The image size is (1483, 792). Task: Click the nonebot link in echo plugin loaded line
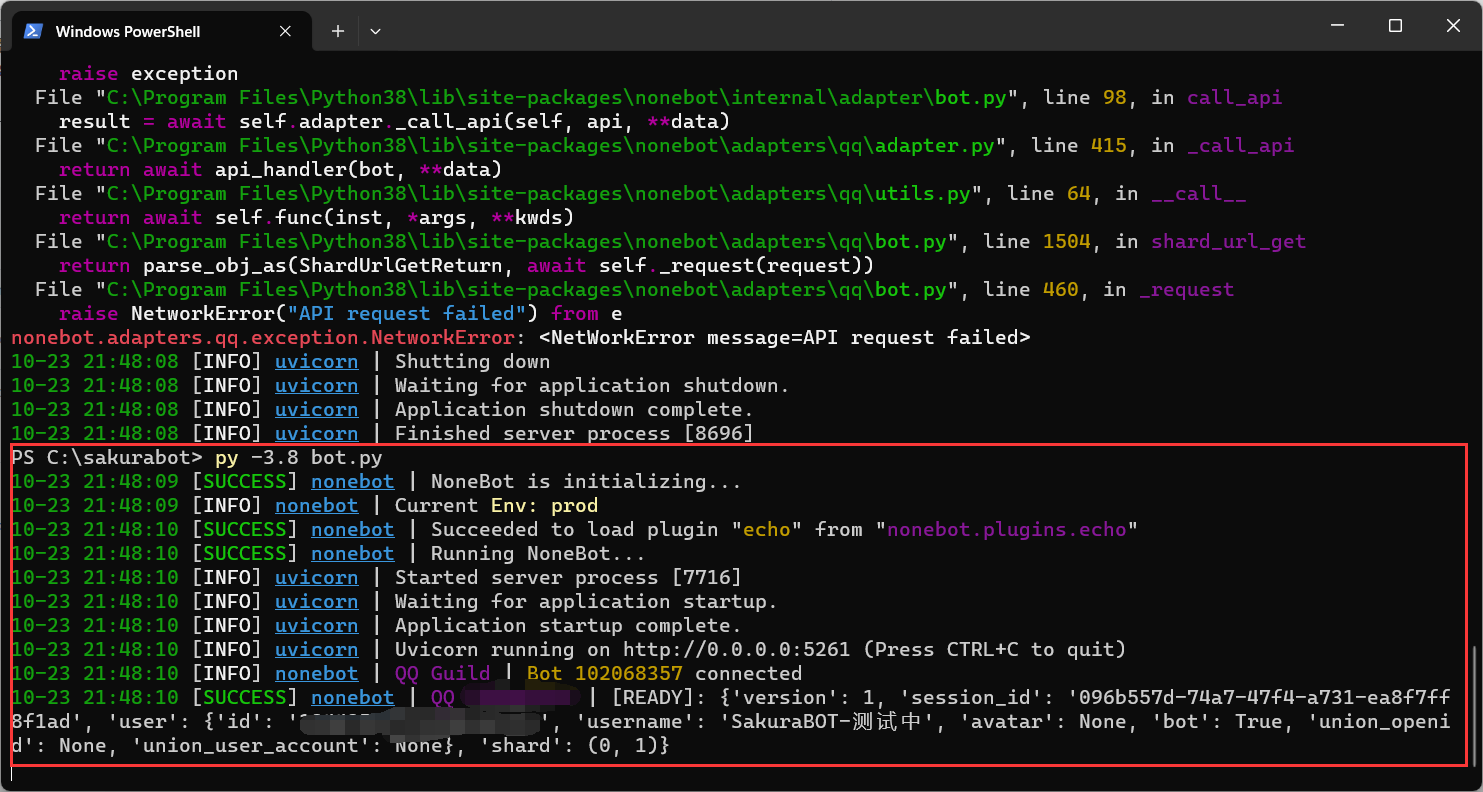pyautogui.click(x=352, y=529)
